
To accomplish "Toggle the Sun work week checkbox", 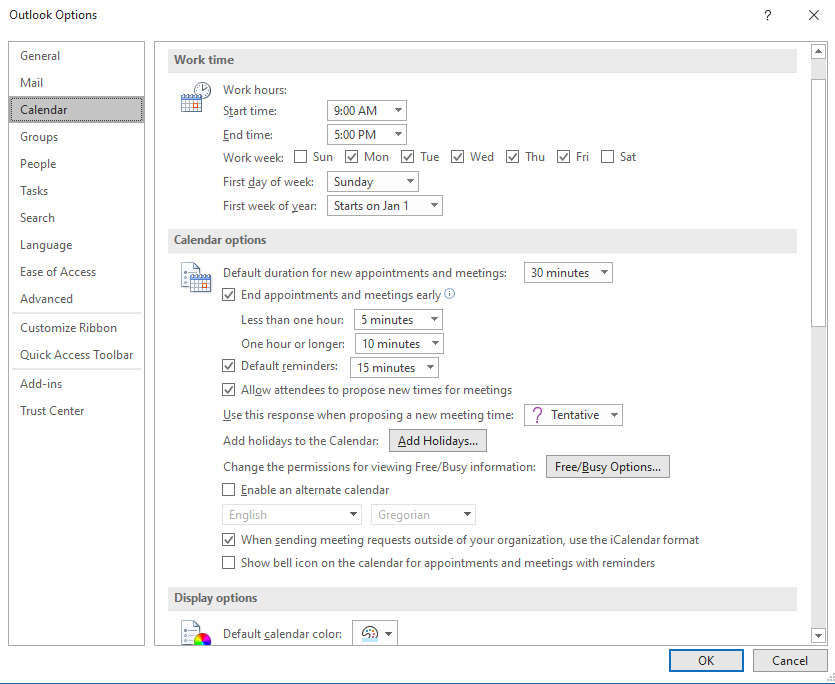I will point(301,157).
